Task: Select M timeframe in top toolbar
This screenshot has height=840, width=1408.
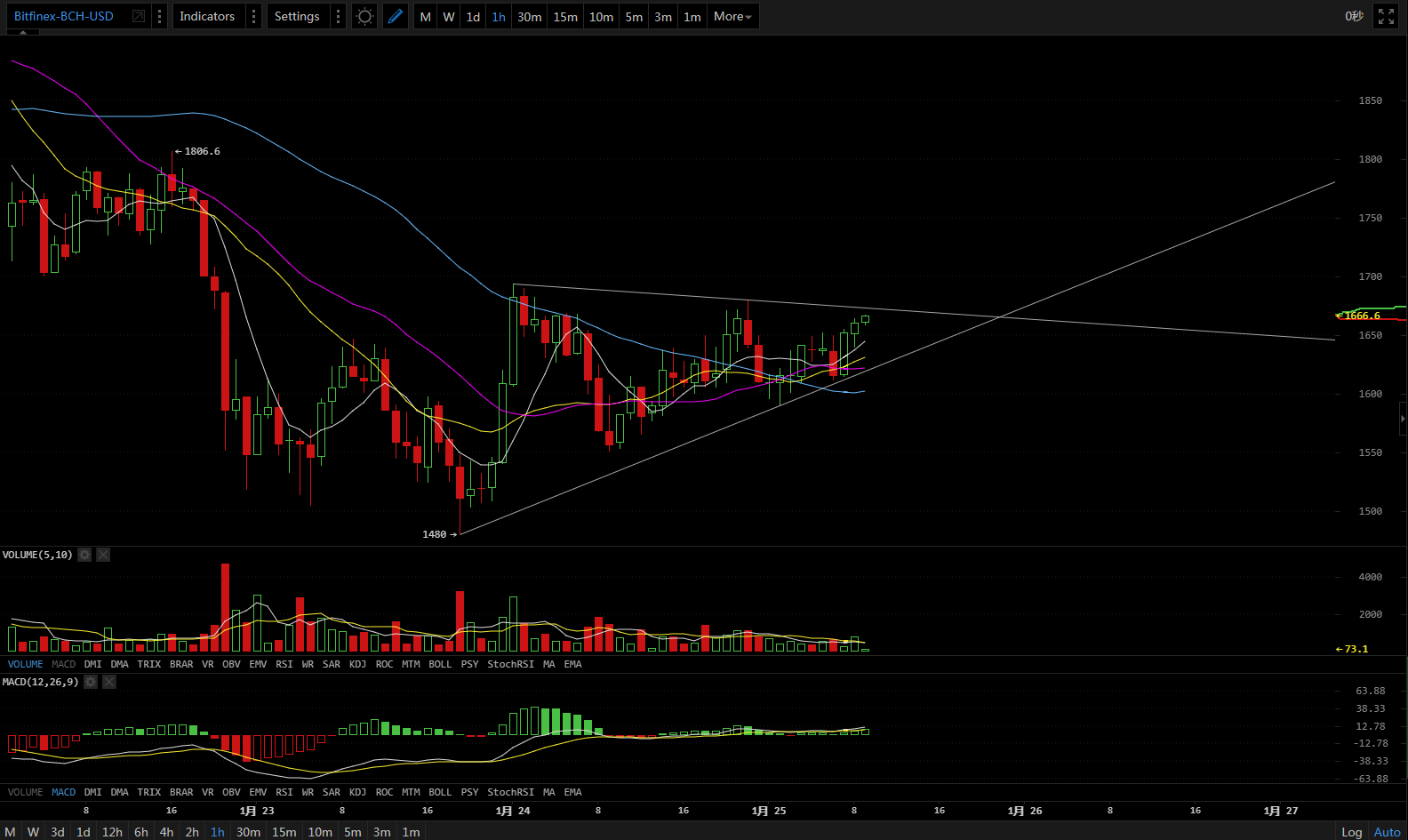Action: coord(426,16)
